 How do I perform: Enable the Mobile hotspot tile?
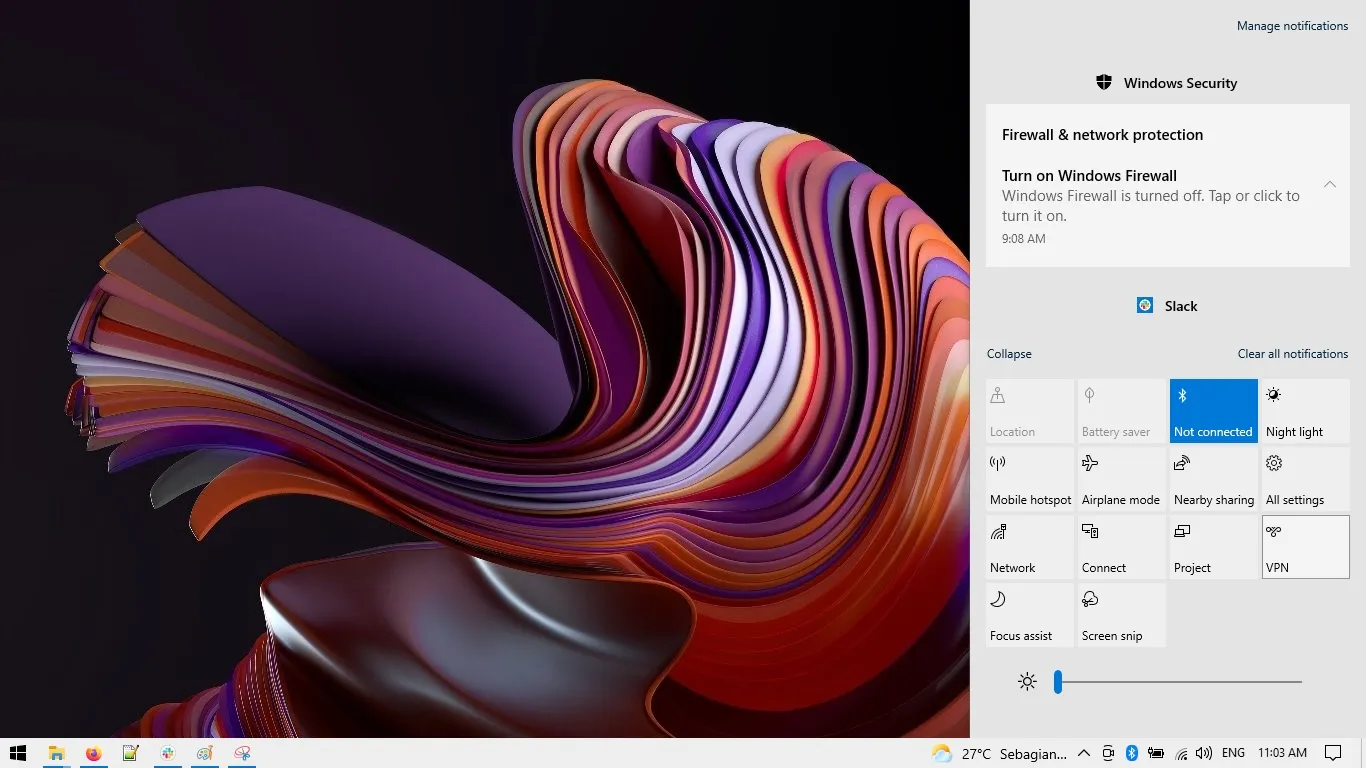click(1029, 479)
